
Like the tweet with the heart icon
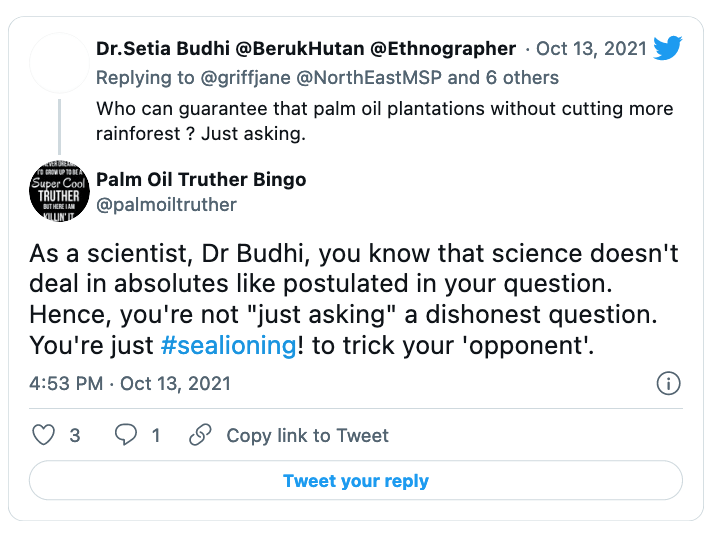point(44,435)
